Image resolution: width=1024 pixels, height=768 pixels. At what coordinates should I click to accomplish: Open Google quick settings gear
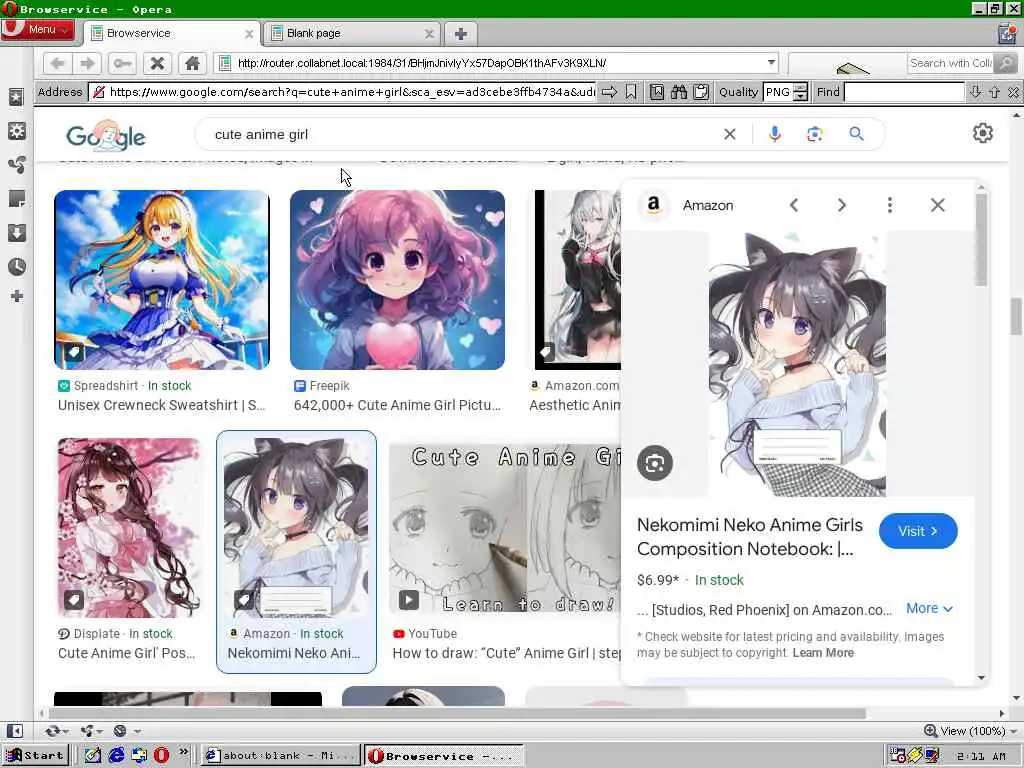point(983,133)
